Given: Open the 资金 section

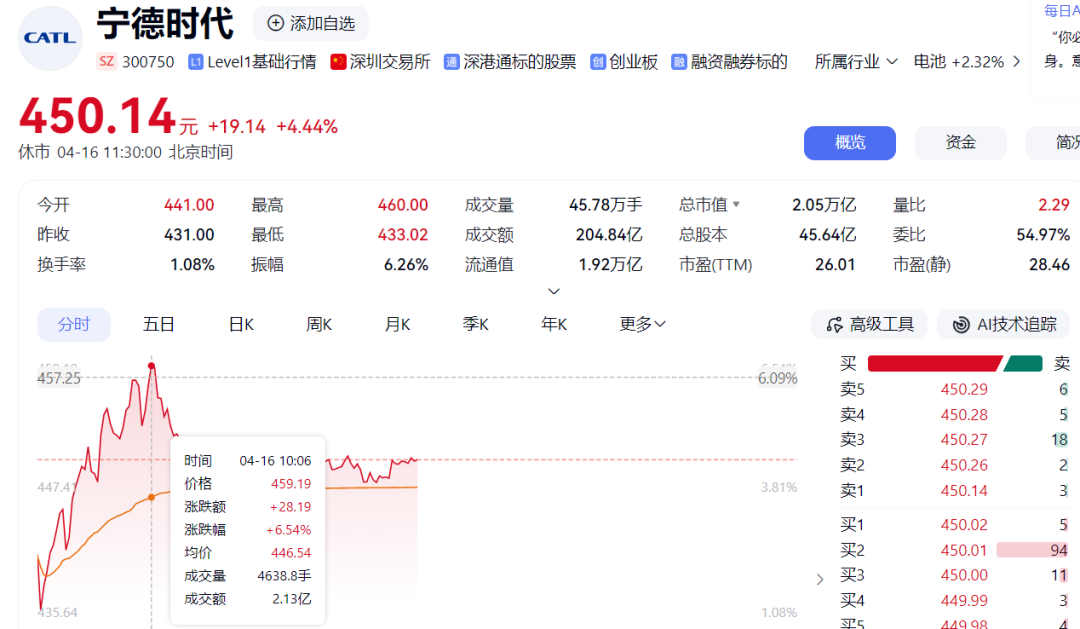Looking at the screenshot, I should 960,143.
